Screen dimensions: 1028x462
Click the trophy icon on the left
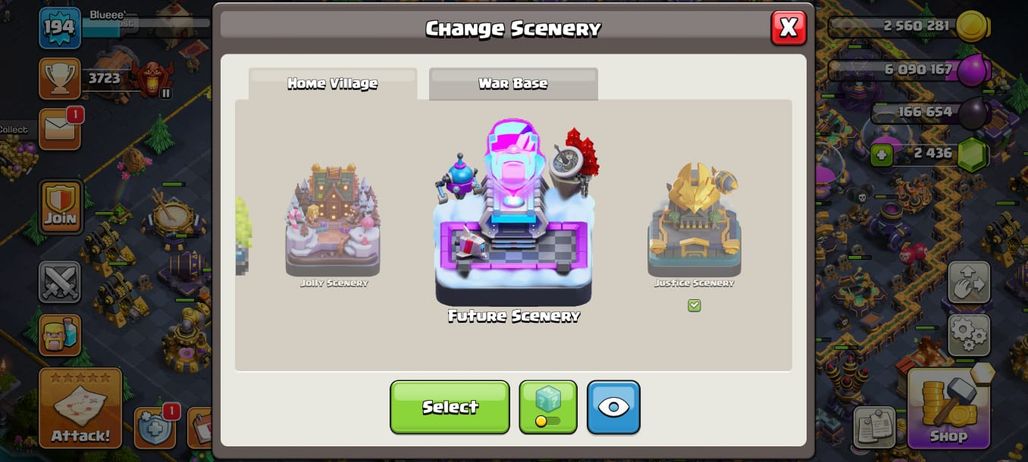(x=60, y=79)
